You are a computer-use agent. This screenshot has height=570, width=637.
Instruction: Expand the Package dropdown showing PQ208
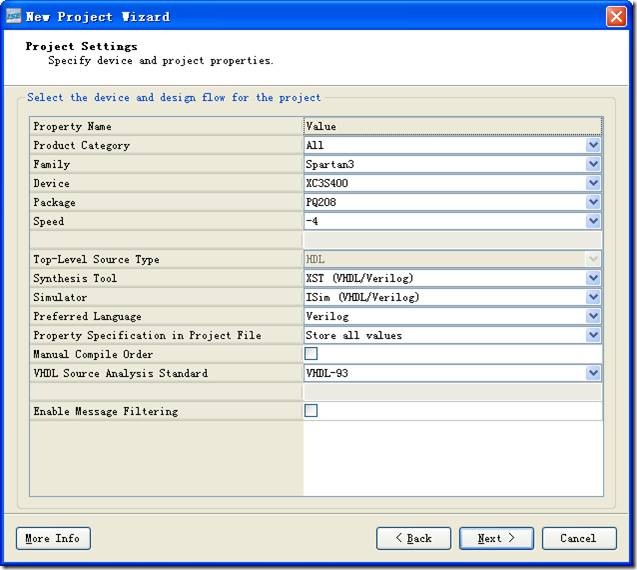pos(593,202)
